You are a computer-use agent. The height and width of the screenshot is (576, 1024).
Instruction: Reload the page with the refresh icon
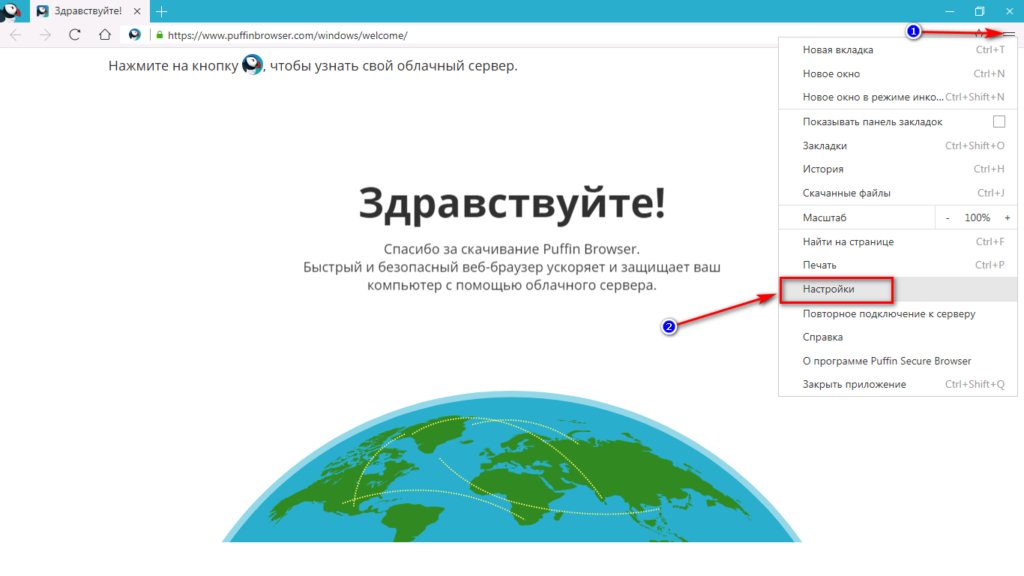[x=74, y=35]
